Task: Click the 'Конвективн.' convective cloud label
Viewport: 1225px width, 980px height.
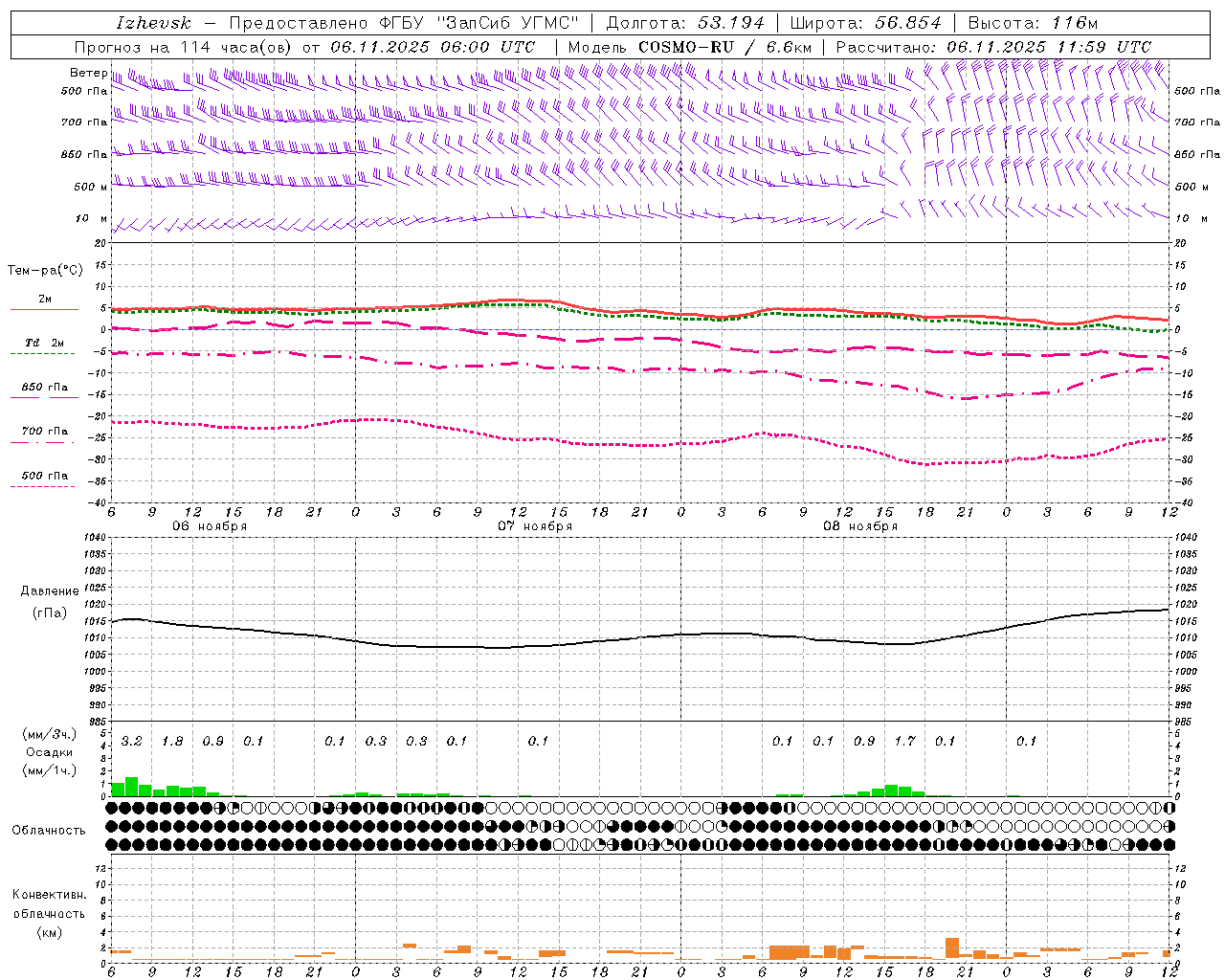Action: click(x=49, y=895)
